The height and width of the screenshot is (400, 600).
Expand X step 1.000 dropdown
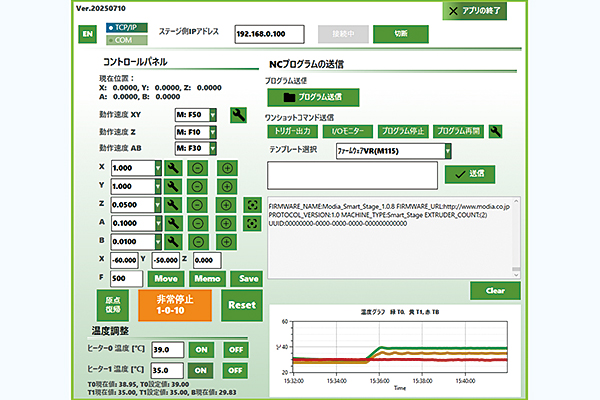pyautogui.click(x=158, y=168)
